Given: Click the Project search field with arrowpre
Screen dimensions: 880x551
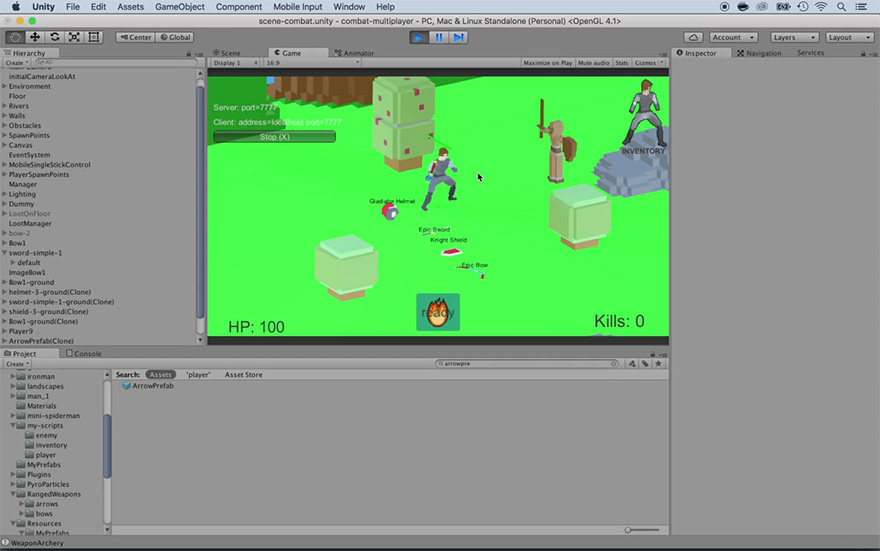Looking at the screenshot, I should pos(526,364).
